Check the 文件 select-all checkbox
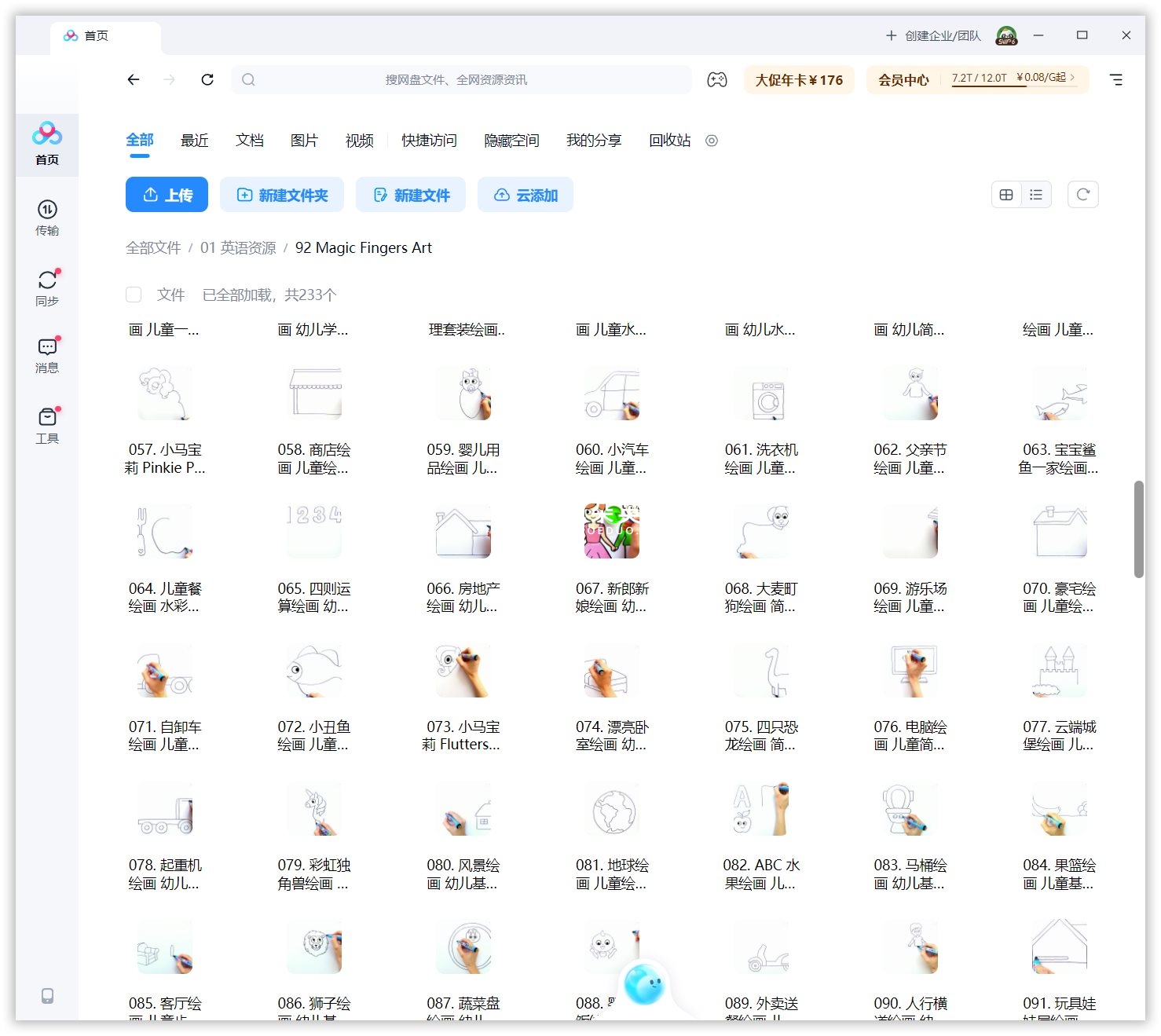Screen dimensions: 1161x1036 click(x=134, y=295)
